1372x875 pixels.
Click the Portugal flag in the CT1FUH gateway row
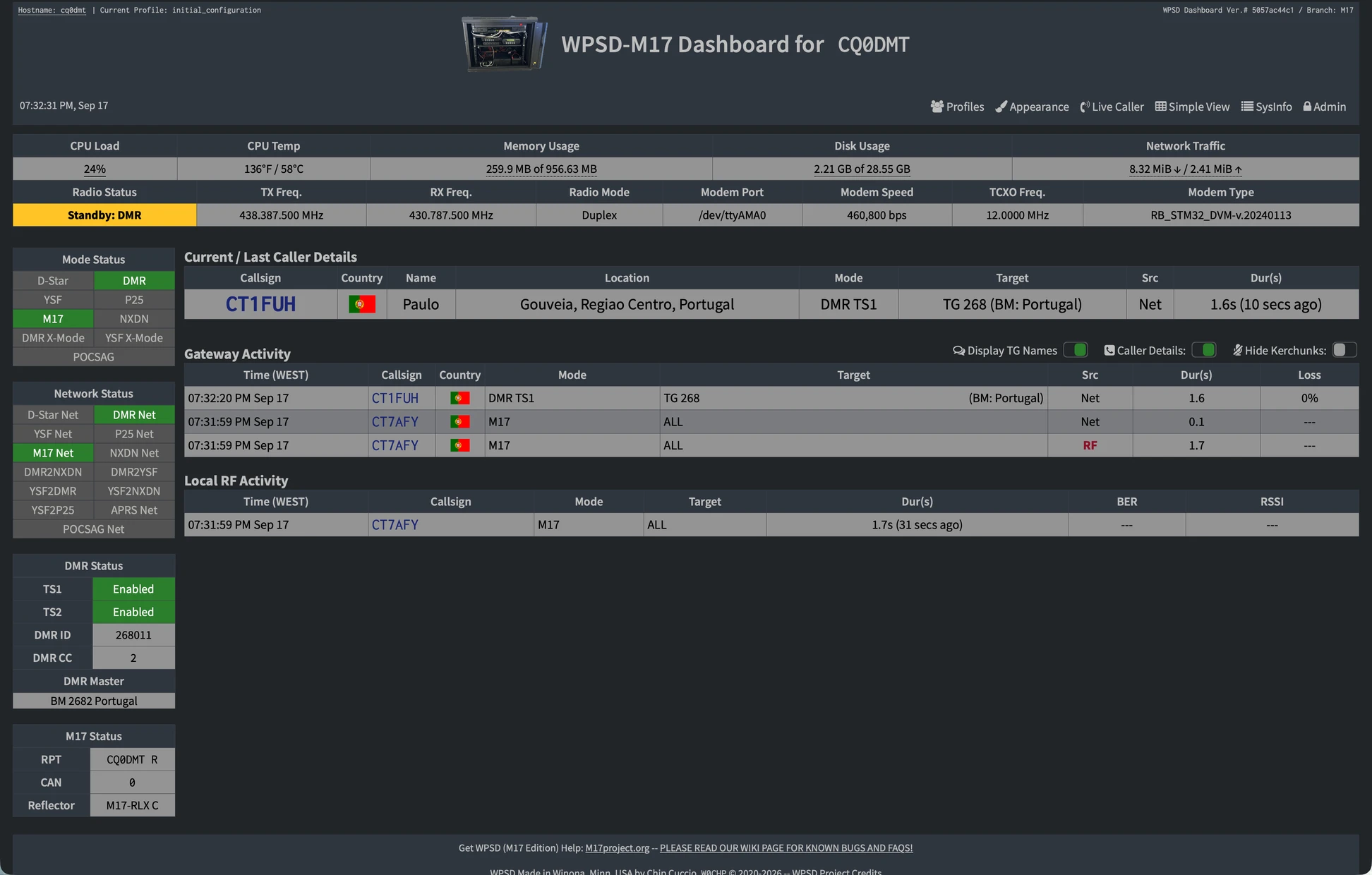(460, 398)
